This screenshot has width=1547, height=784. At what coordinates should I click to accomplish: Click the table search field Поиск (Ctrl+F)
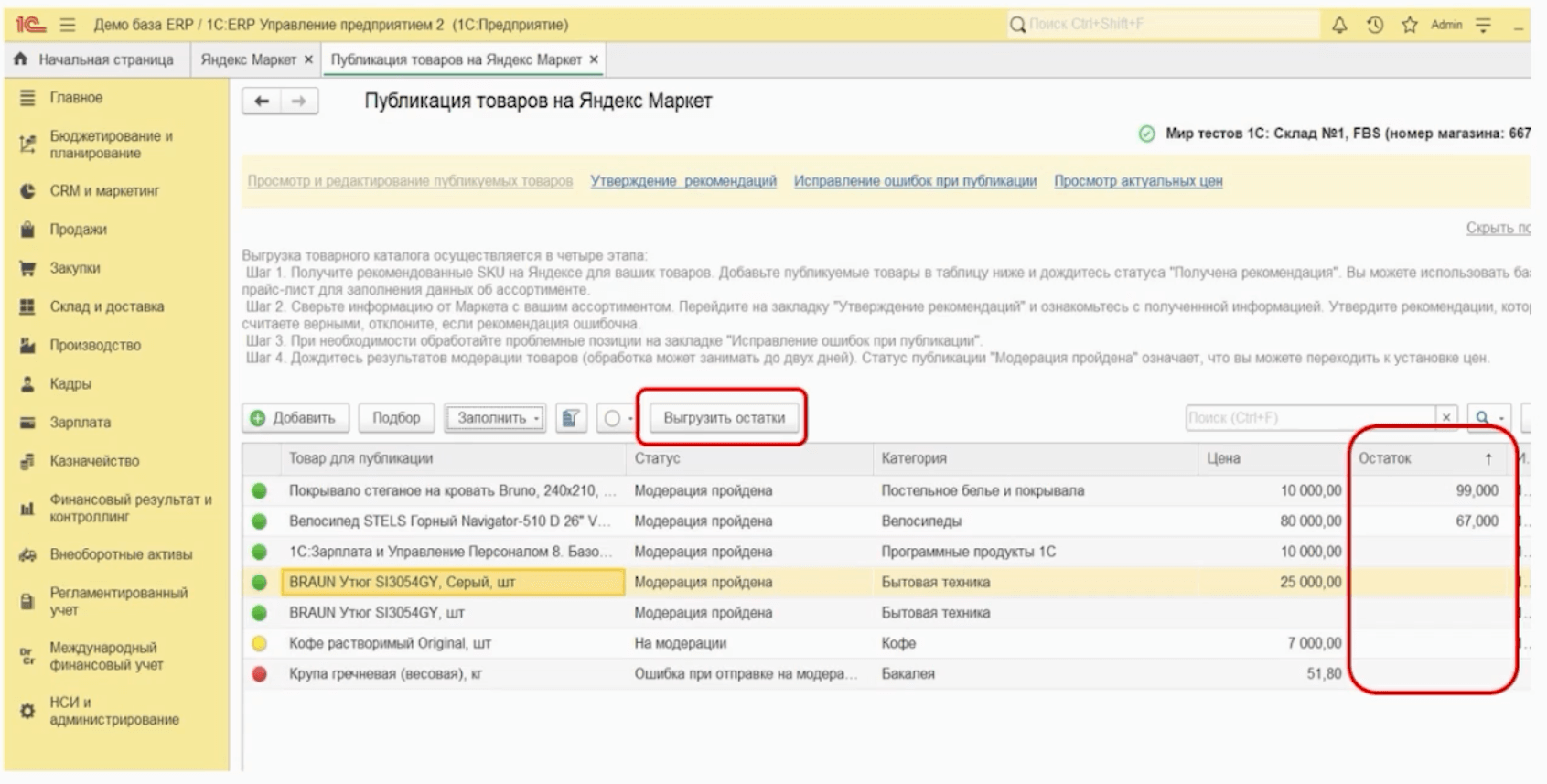[1310, 418]
